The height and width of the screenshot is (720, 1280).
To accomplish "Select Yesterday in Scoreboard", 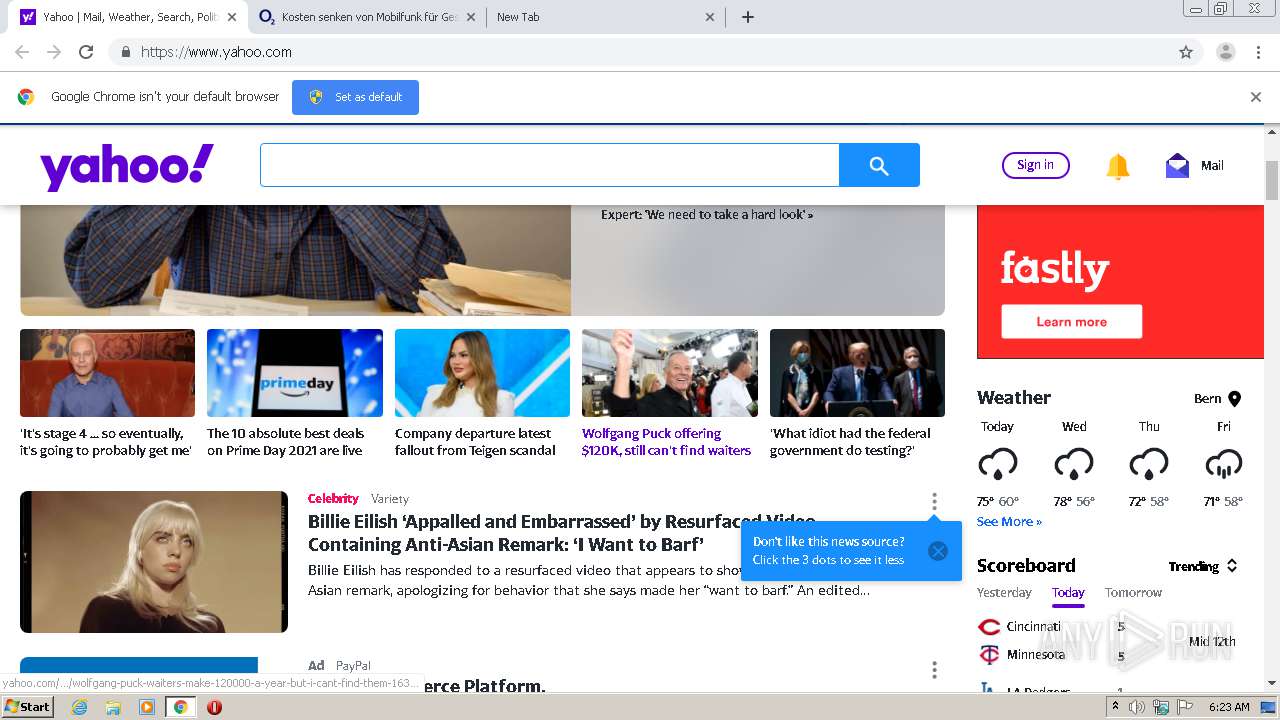I will click(1004, 593).
